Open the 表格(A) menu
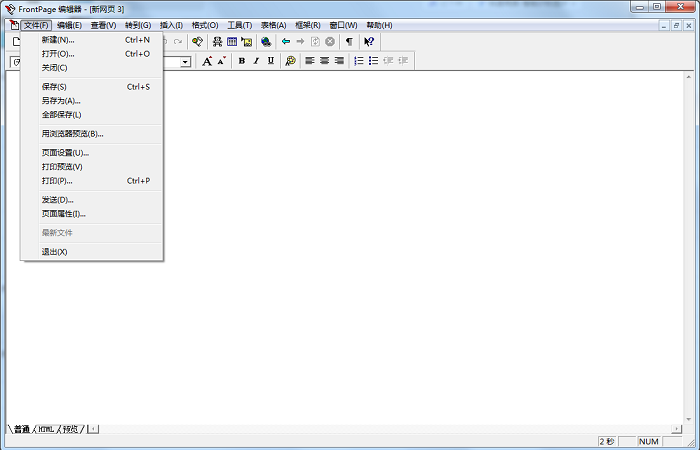Image resolution: width=700 pixels, height=450 pixels. tap(273, 25)
